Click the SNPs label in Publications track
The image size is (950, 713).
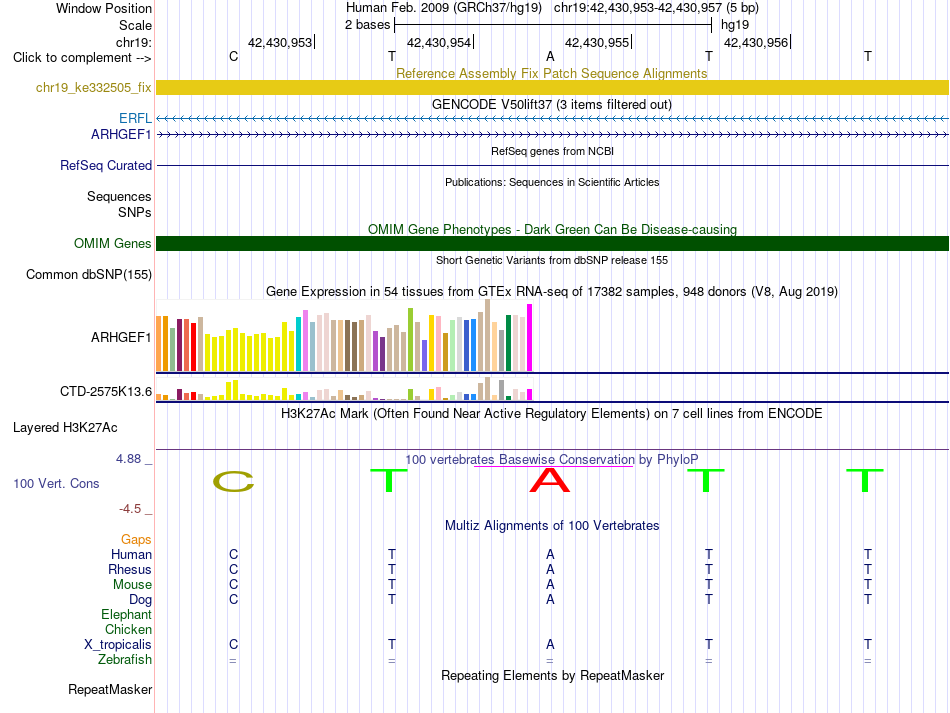[x=135, y=213]
